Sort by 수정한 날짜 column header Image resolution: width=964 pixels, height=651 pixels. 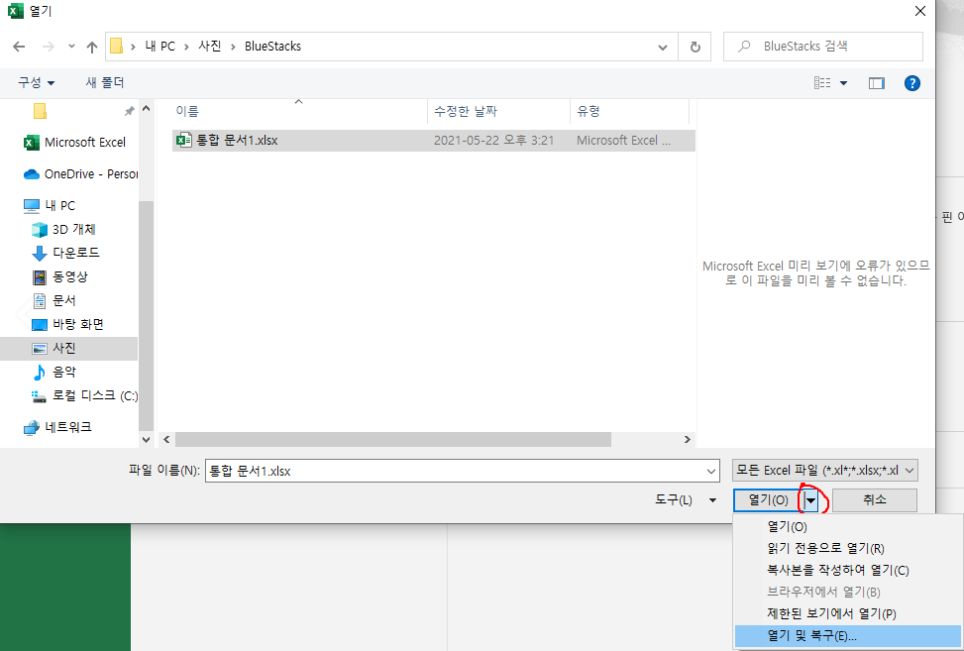(x=465, y=111)
